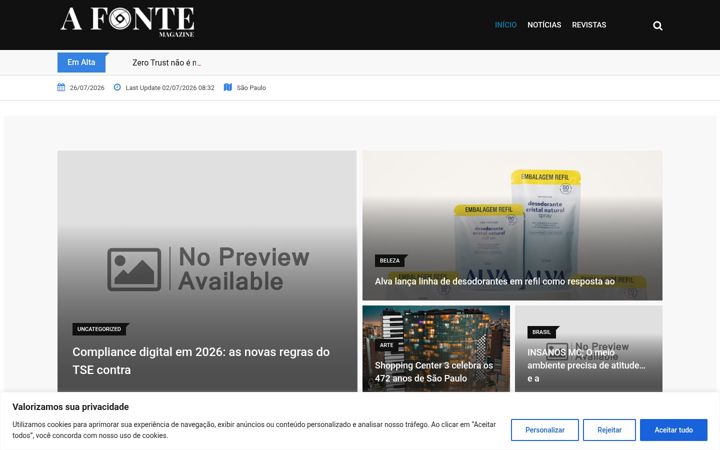Select the ARTE category tag
The width and height of the screenshot is (720, 450).
click(x=387, y=345)
